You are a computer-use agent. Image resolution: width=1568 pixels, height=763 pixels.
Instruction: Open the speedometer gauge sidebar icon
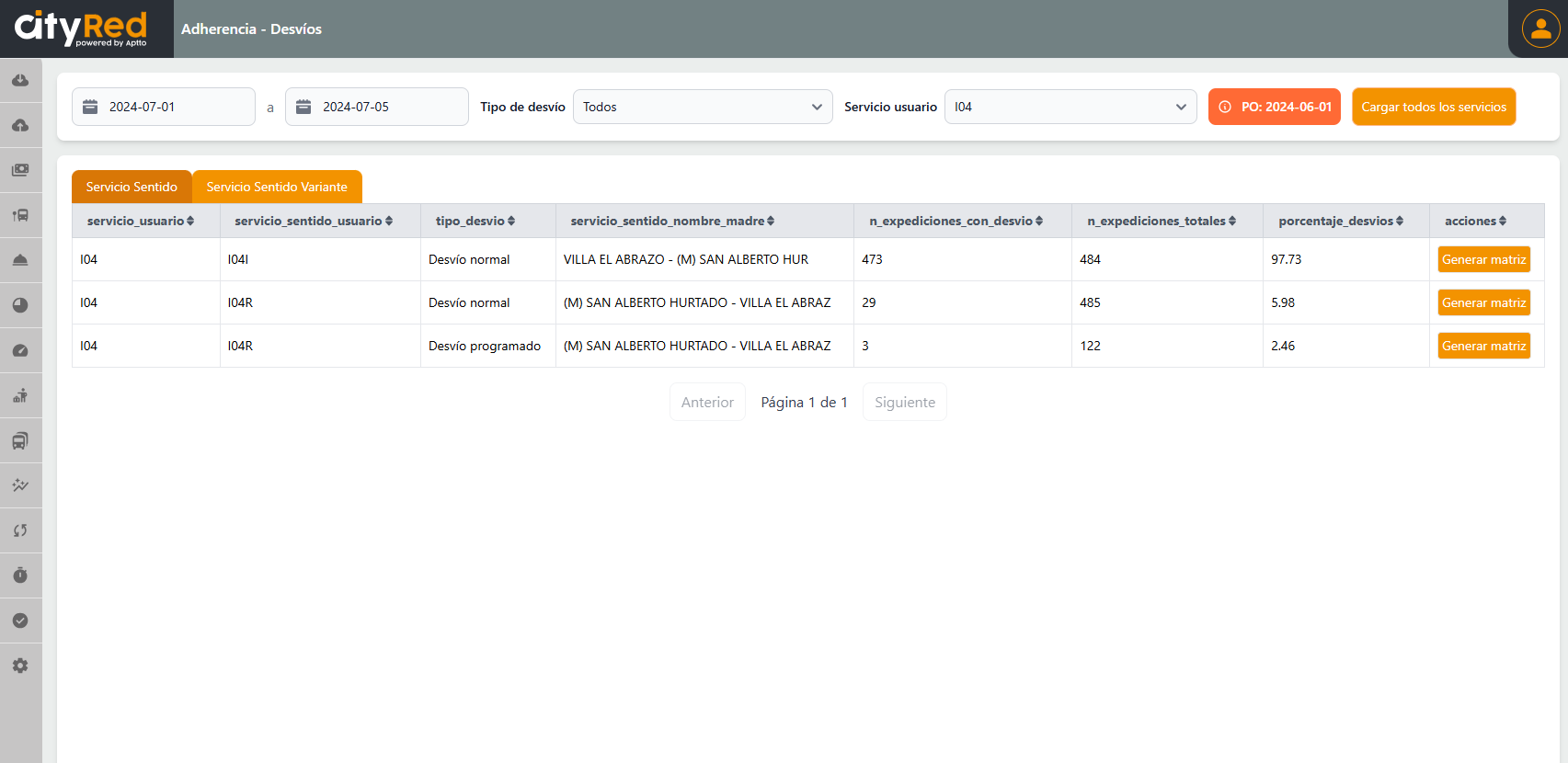tap(20, 350)
